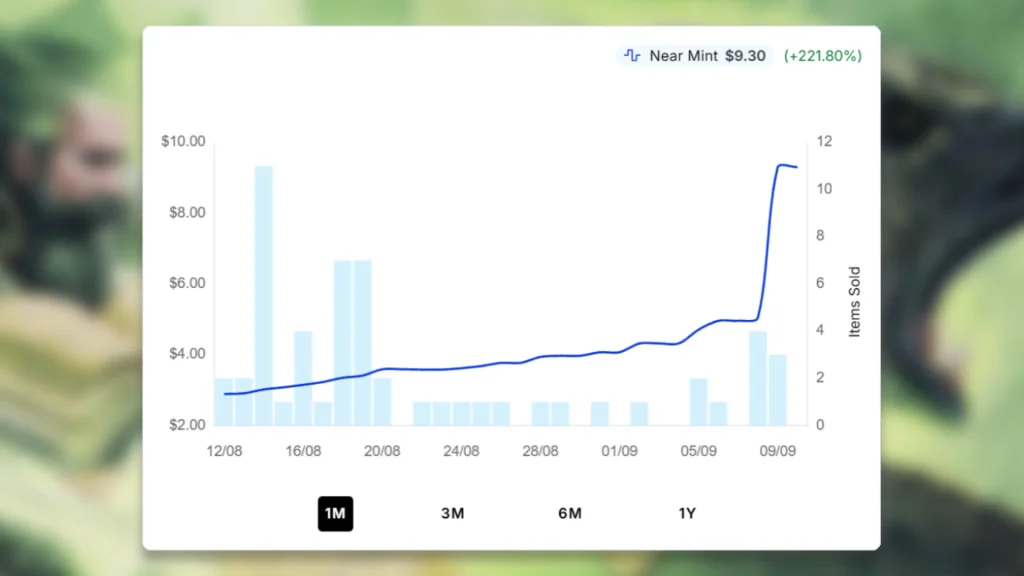Click the tallest sales bar reaching 11
The image size is (1024, 576).
pyautogui.click(x=264, y=295)
